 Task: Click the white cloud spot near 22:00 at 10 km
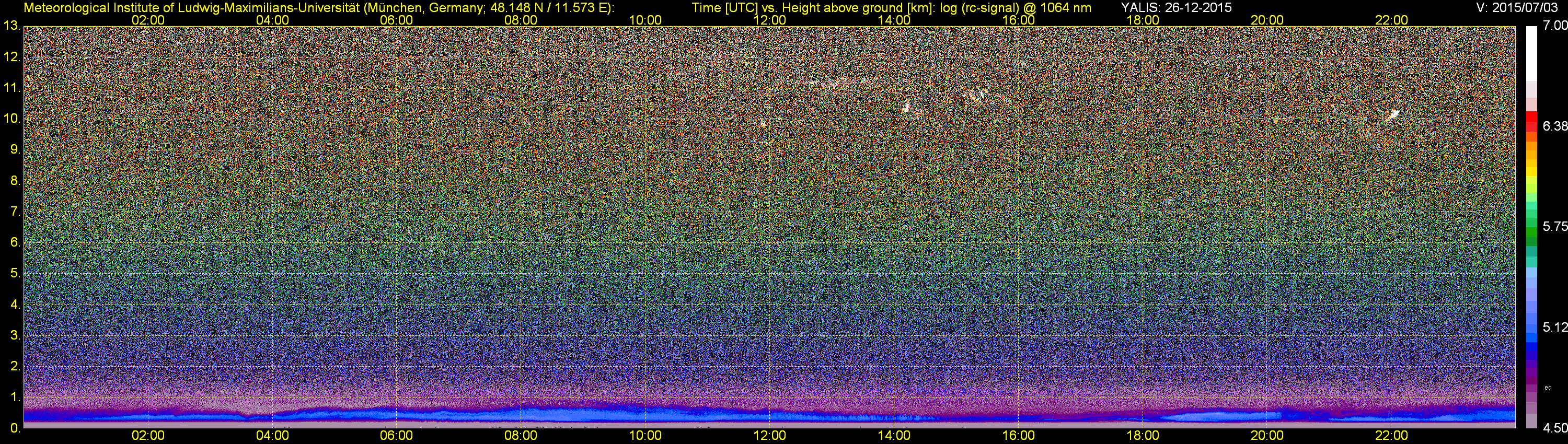[x=1394, y=114]
